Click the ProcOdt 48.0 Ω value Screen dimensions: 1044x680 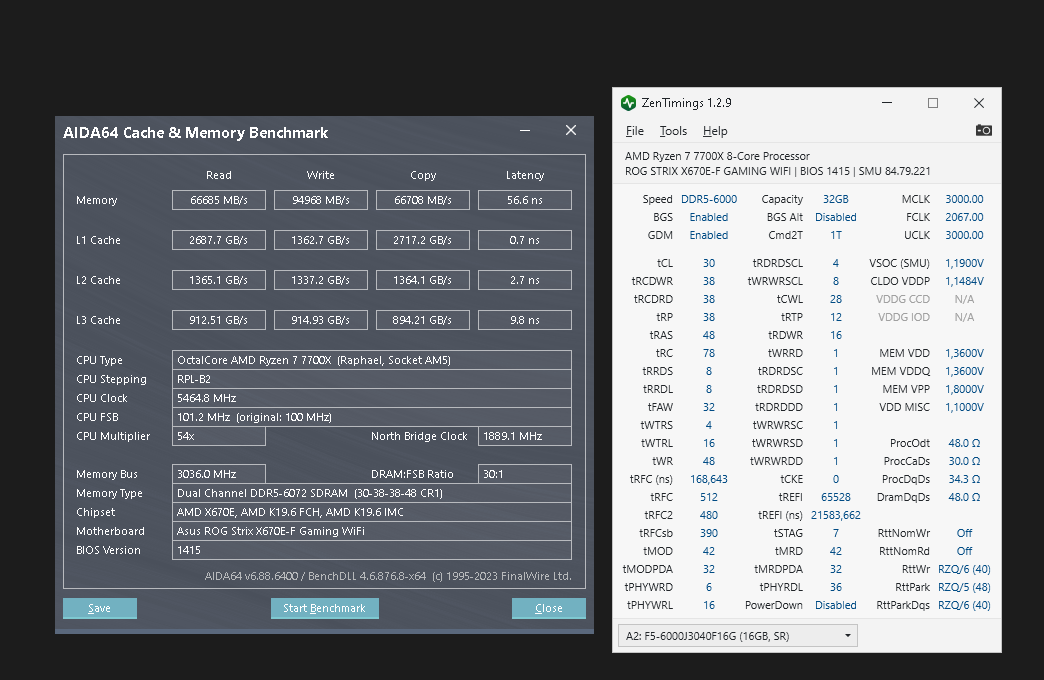click(x=964, y=443)
